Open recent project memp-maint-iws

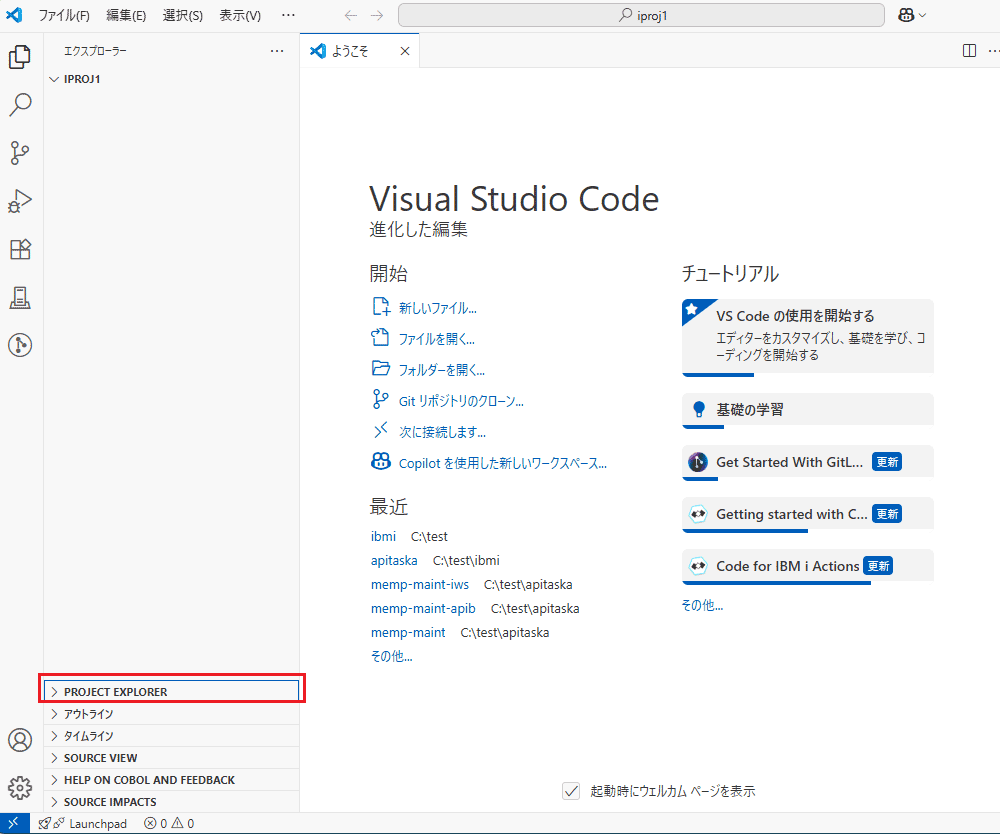point(419,584)
